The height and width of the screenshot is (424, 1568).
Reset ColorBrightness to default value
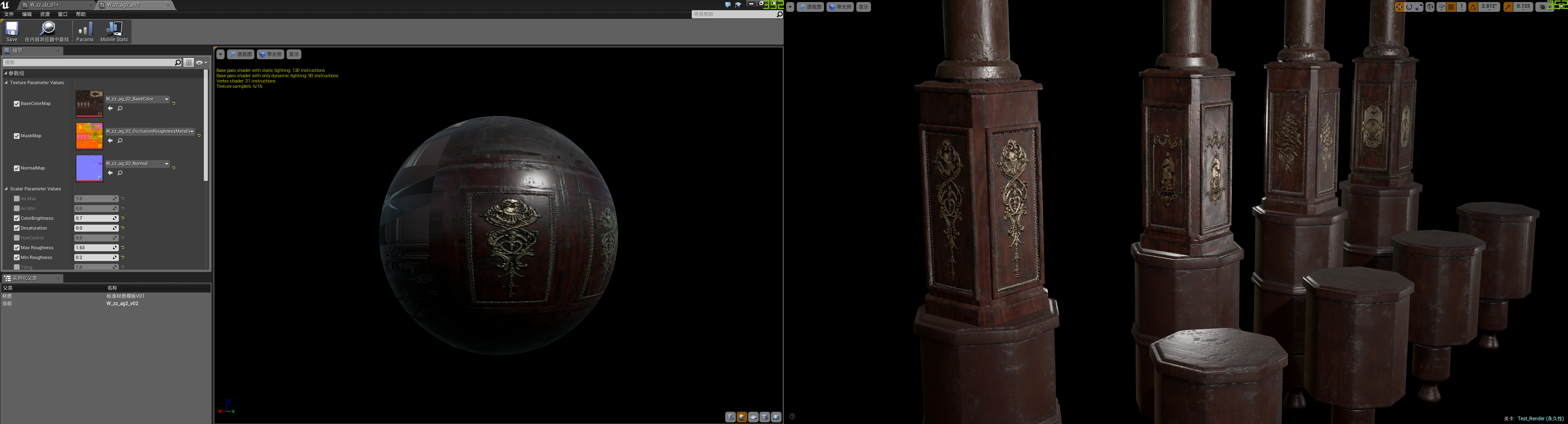point(122,218)
